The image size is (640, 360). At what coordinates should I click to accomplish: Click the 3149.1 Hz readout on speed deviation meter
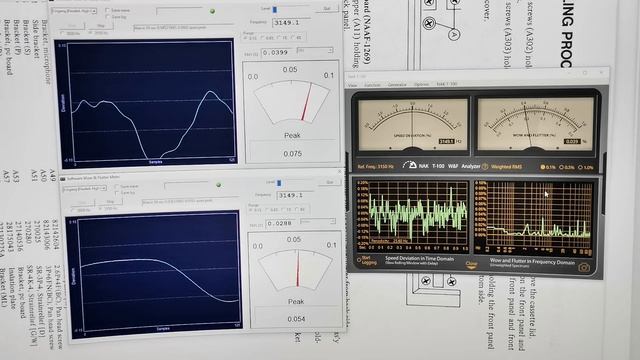coord(447,141)
